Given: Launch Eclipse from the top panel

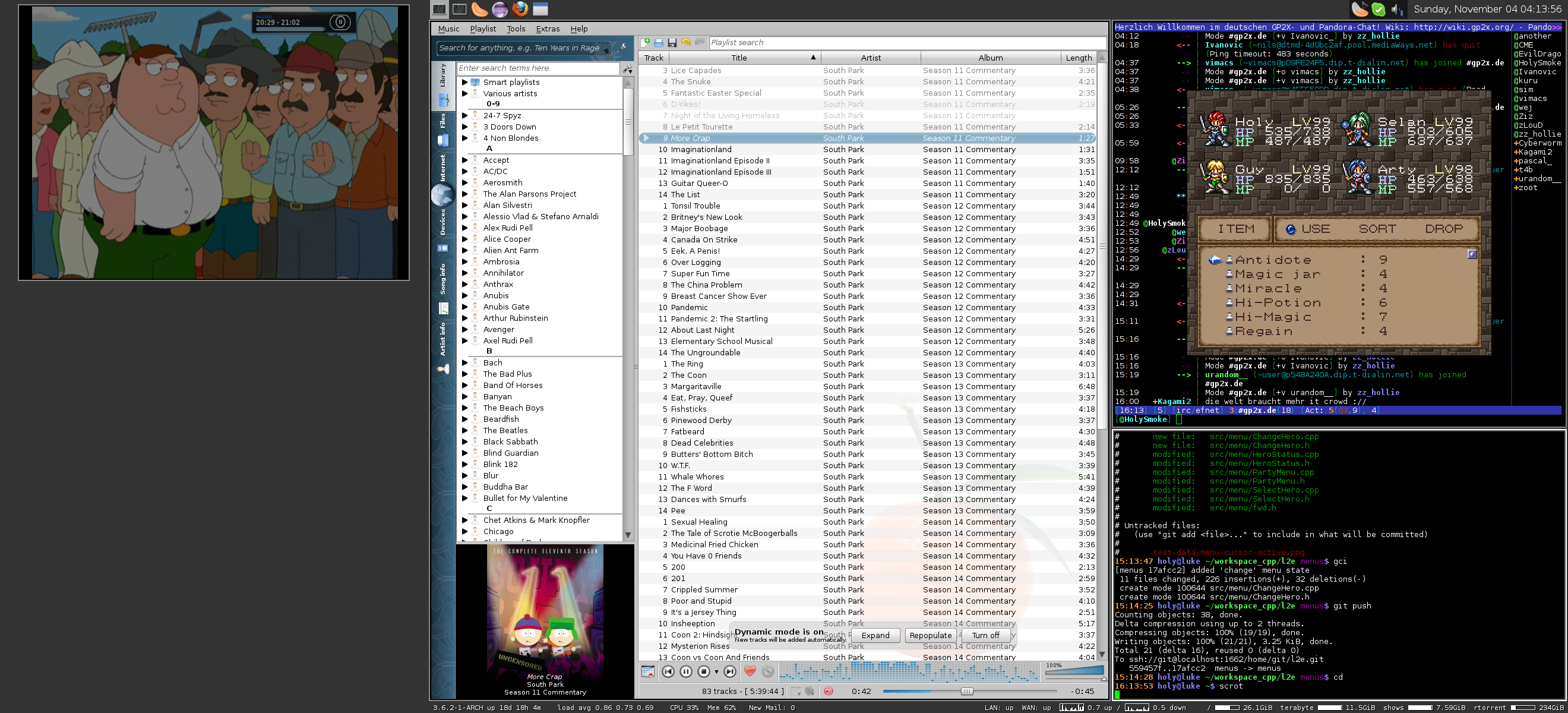Looking at the screenshot, I should (500, 8).
